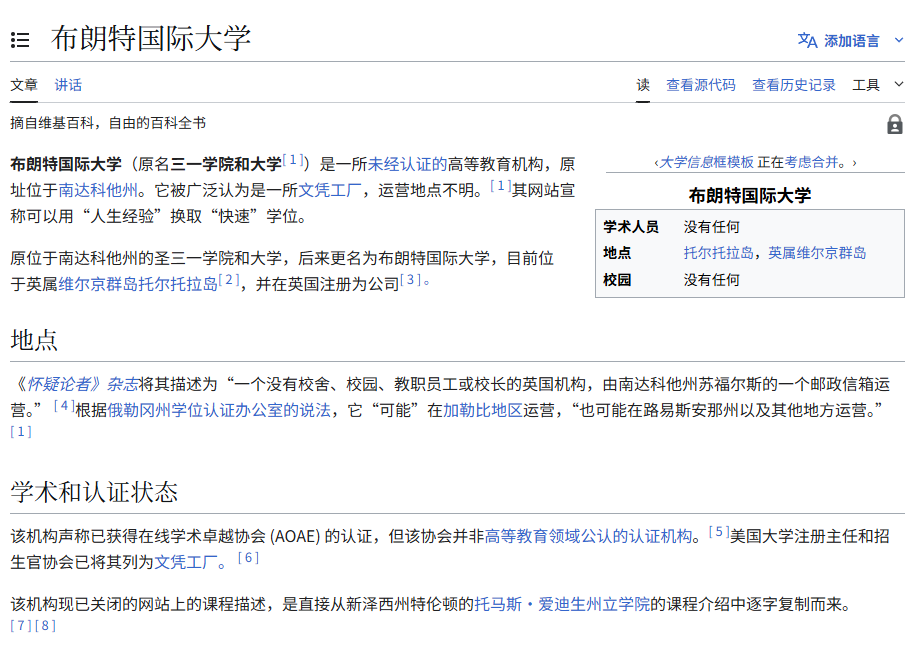The image size is (918, 663).
Task: Open the 查看源代码 tab
Action: click(x=700, y=85)
